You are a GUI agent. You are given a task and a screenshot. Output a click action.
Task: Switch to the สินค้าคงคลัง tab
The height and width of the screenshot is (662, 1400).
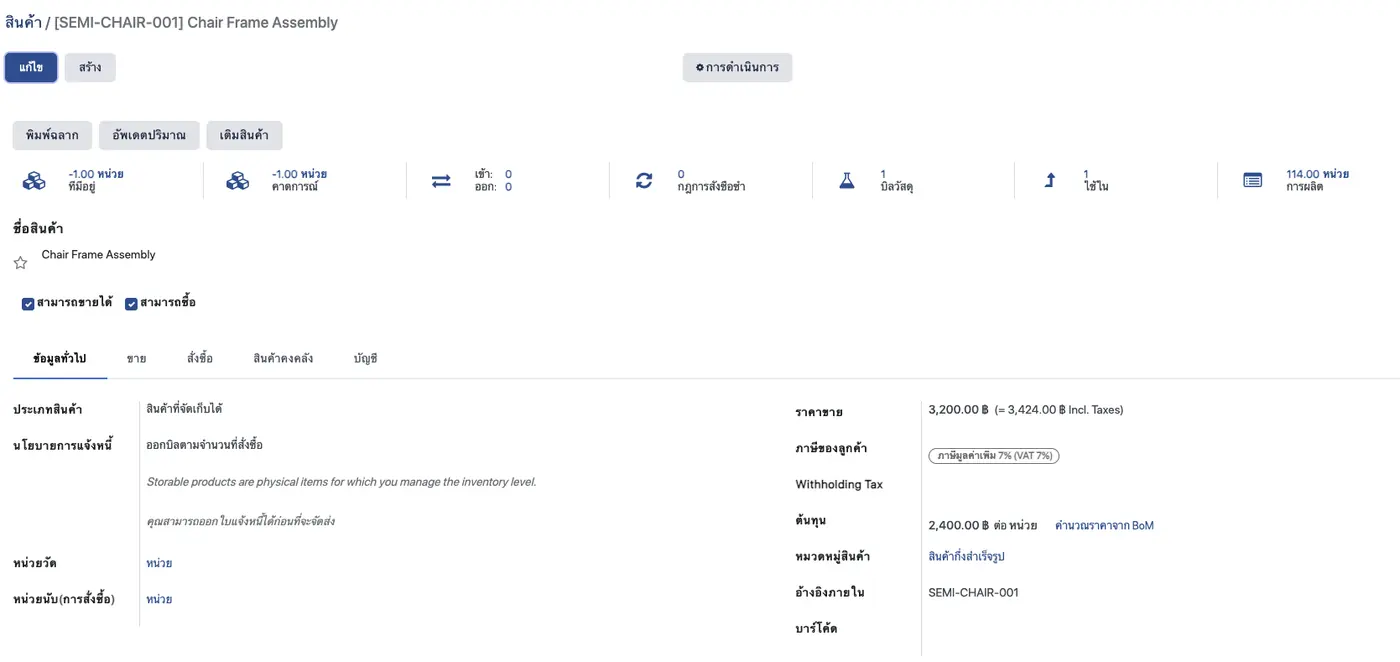click(283, 358)
